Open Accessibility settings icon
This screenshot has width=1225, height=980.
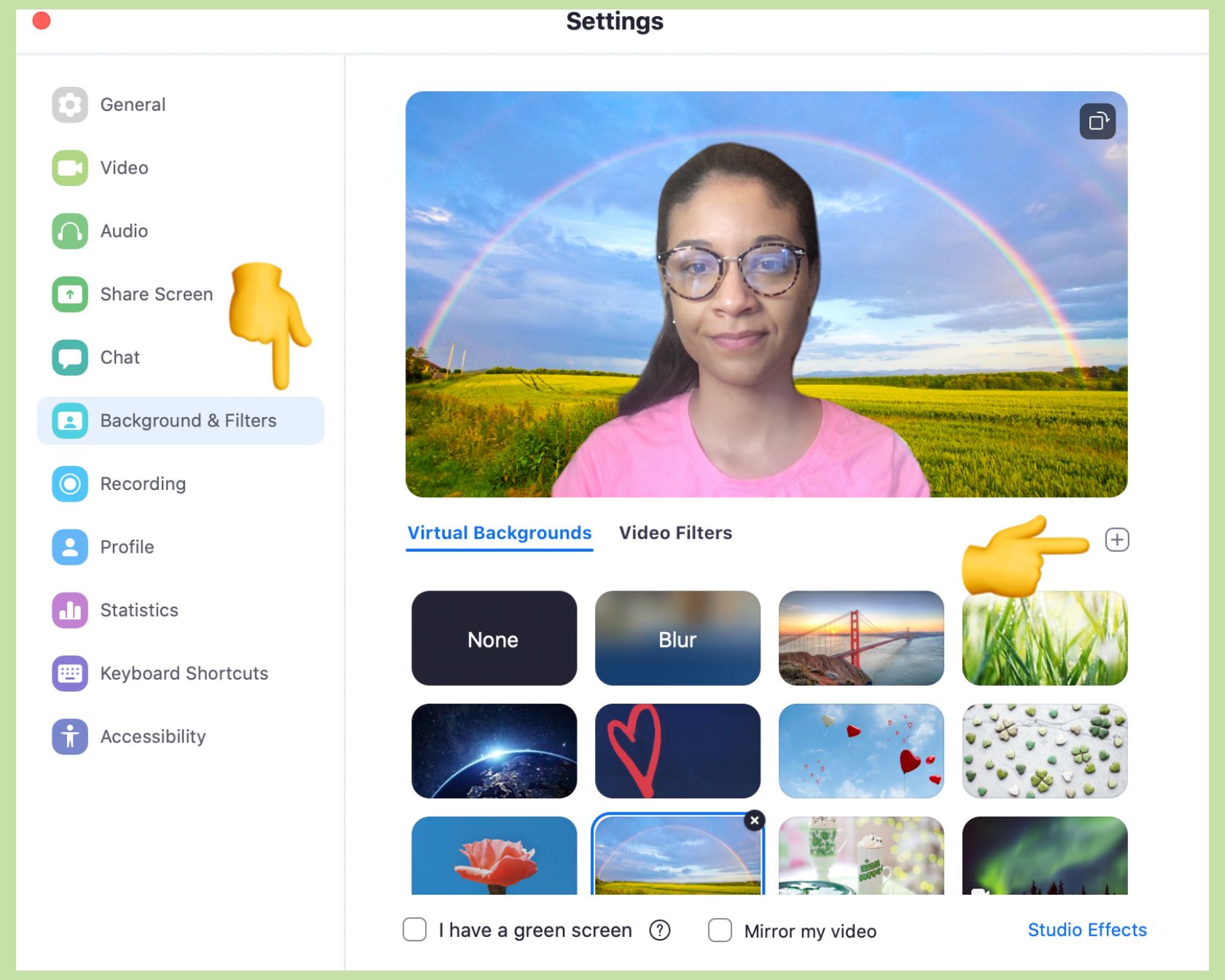[70, 736]
